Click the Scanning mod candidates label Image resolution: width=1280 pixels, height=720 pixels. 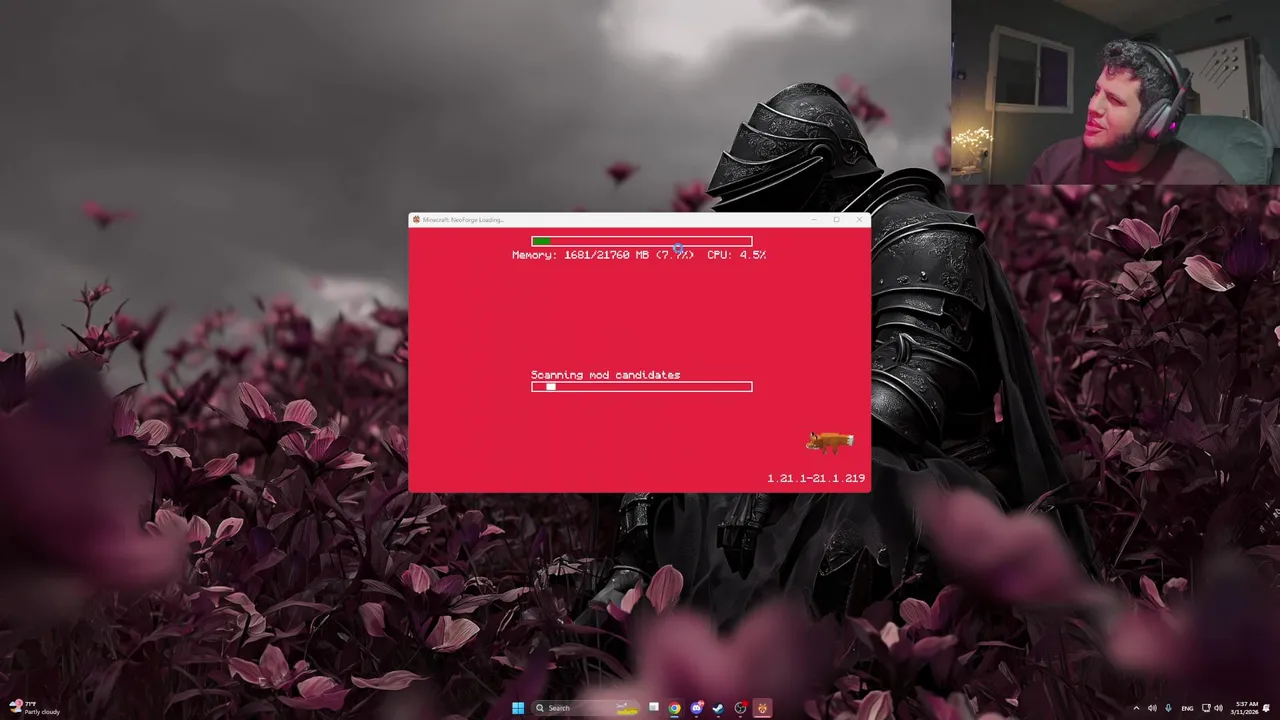[605, 375]
